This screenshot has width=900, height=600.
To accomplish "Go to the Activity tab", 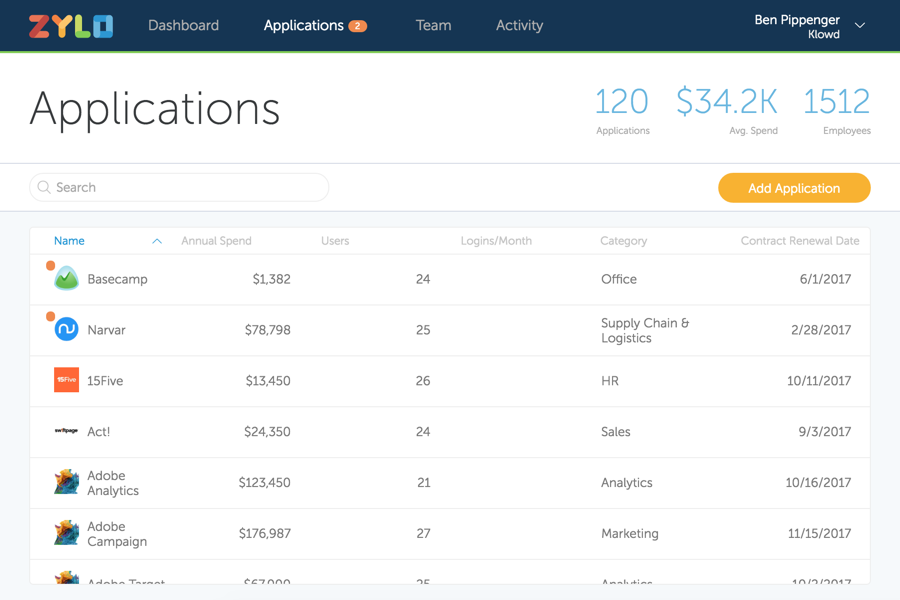I will [519, 26].
